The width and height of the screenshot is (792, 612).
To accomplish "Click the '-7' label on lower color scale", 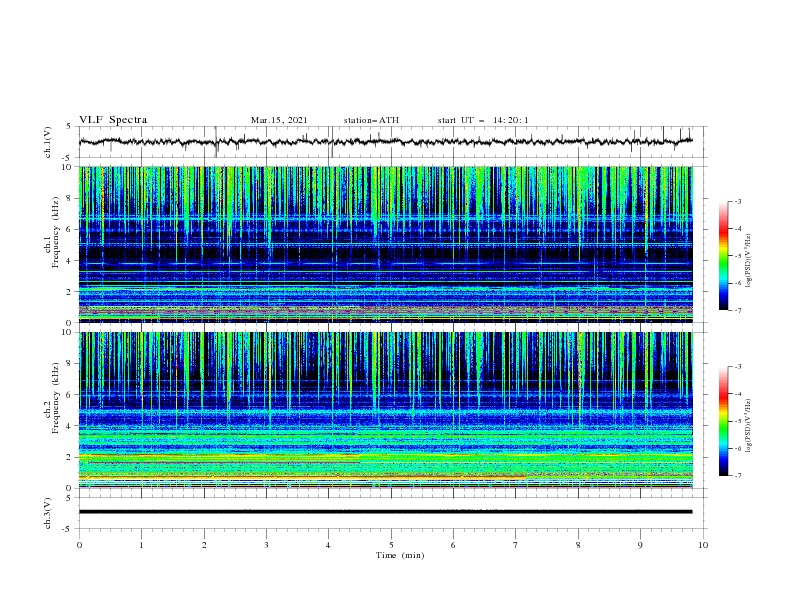I will [737, 476].
